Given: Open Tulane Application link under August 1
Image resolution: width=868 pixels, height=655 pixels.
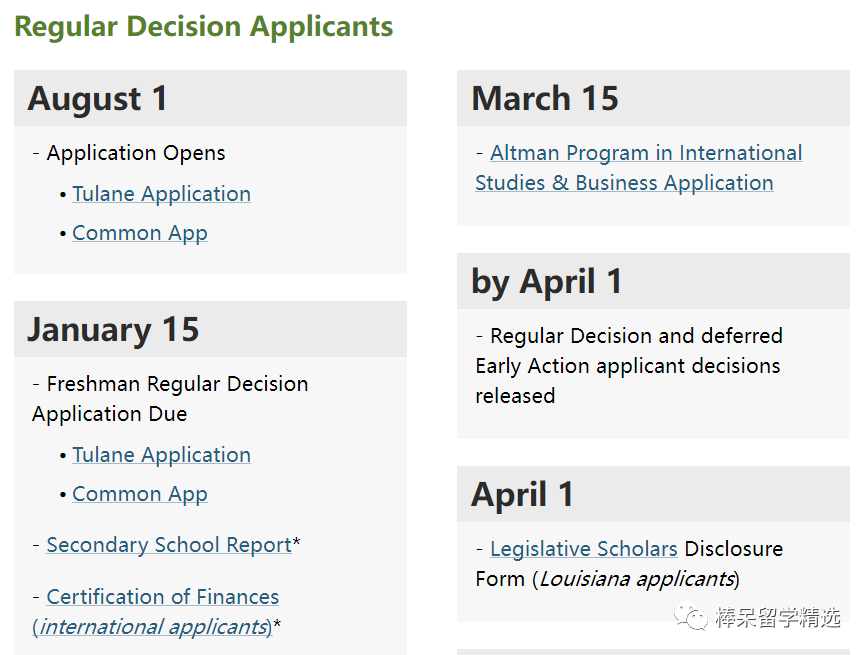Looking at the screenshot, I should pos(161,194).
